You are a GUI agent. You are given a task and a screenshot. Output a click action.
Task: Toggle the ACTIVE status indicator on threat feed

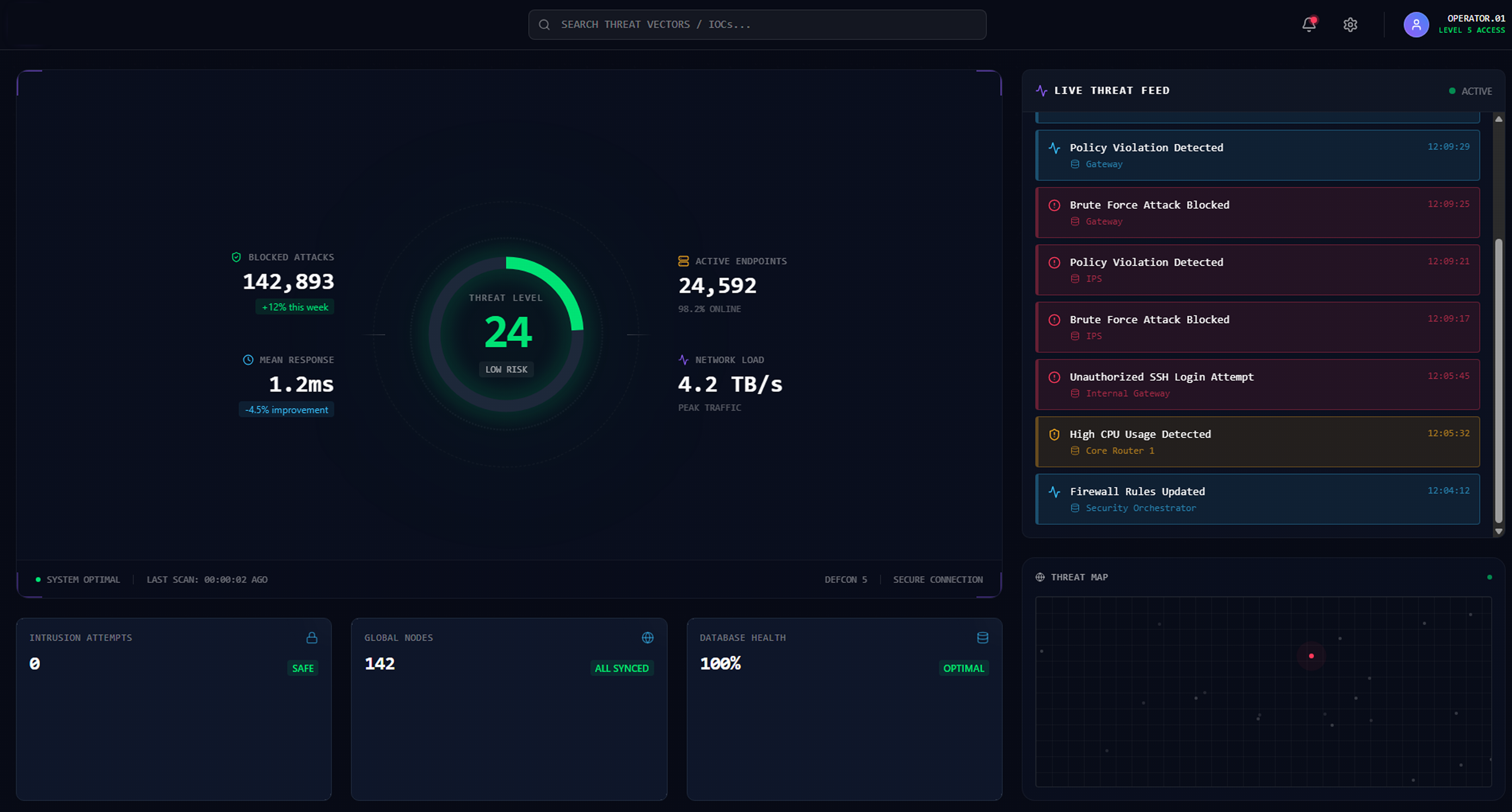pos(1453,91)
